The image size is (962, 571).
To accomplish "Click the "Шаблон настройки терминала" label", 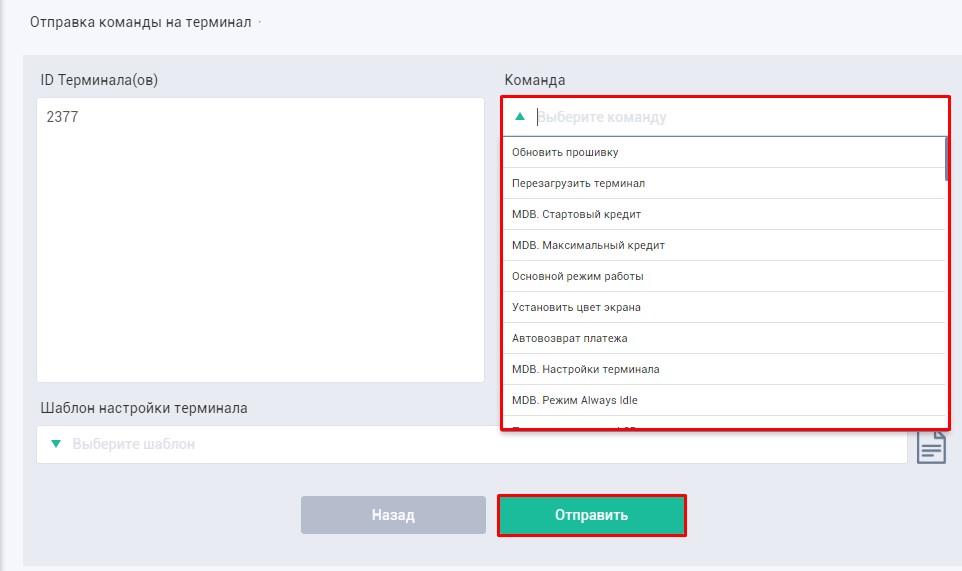I will point(144,408).
